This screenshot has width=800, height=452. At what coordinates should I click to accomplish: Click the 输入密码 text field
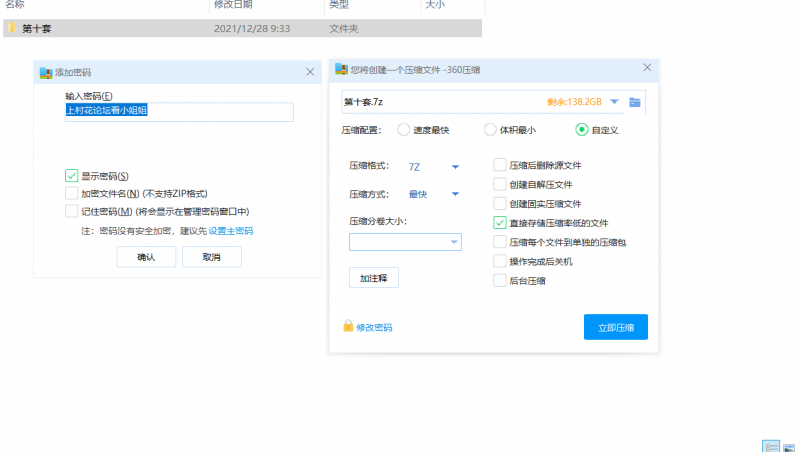pyautogui.click(x=178, y=112)
